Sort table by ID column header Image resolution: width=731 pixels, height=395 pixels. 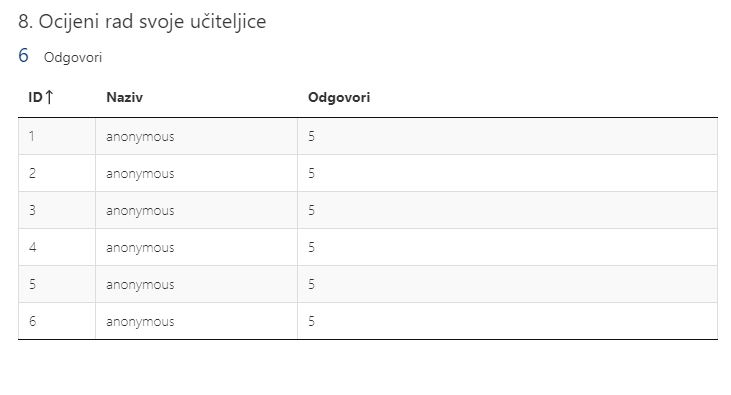coord(41,97)
